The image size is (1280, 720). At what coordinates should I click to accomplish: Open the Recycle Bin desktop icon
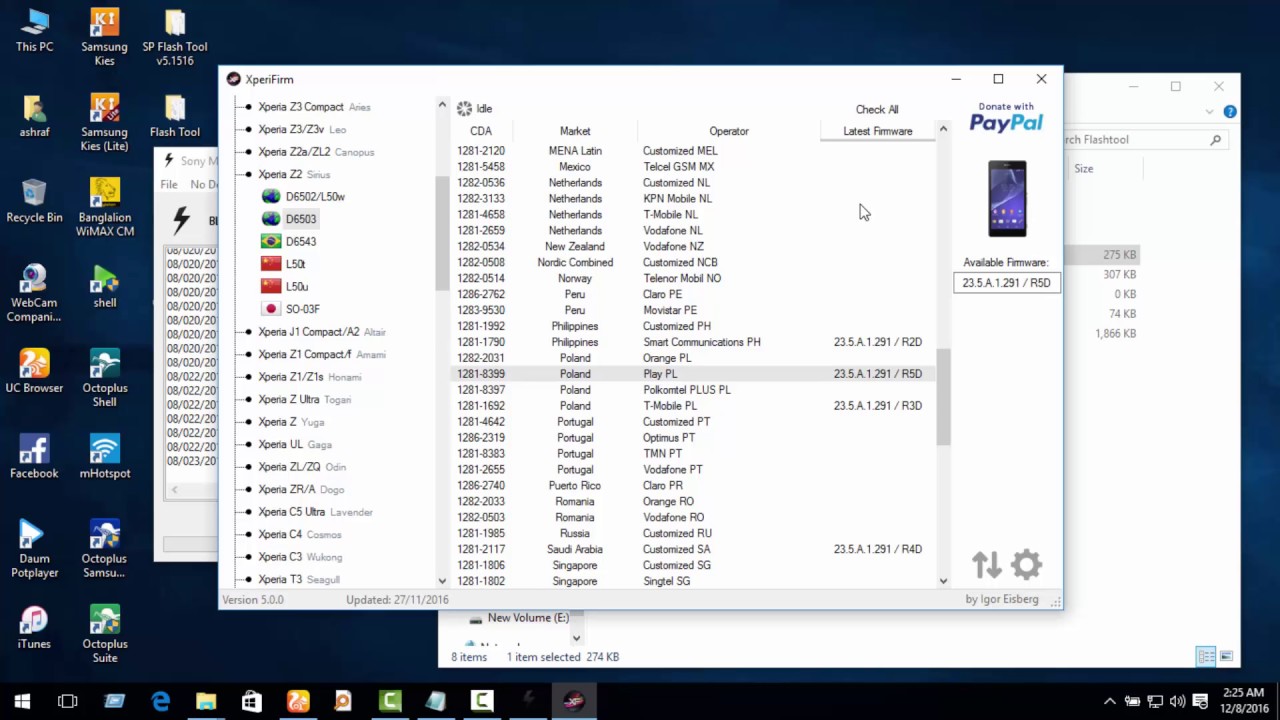coord(34,200)
